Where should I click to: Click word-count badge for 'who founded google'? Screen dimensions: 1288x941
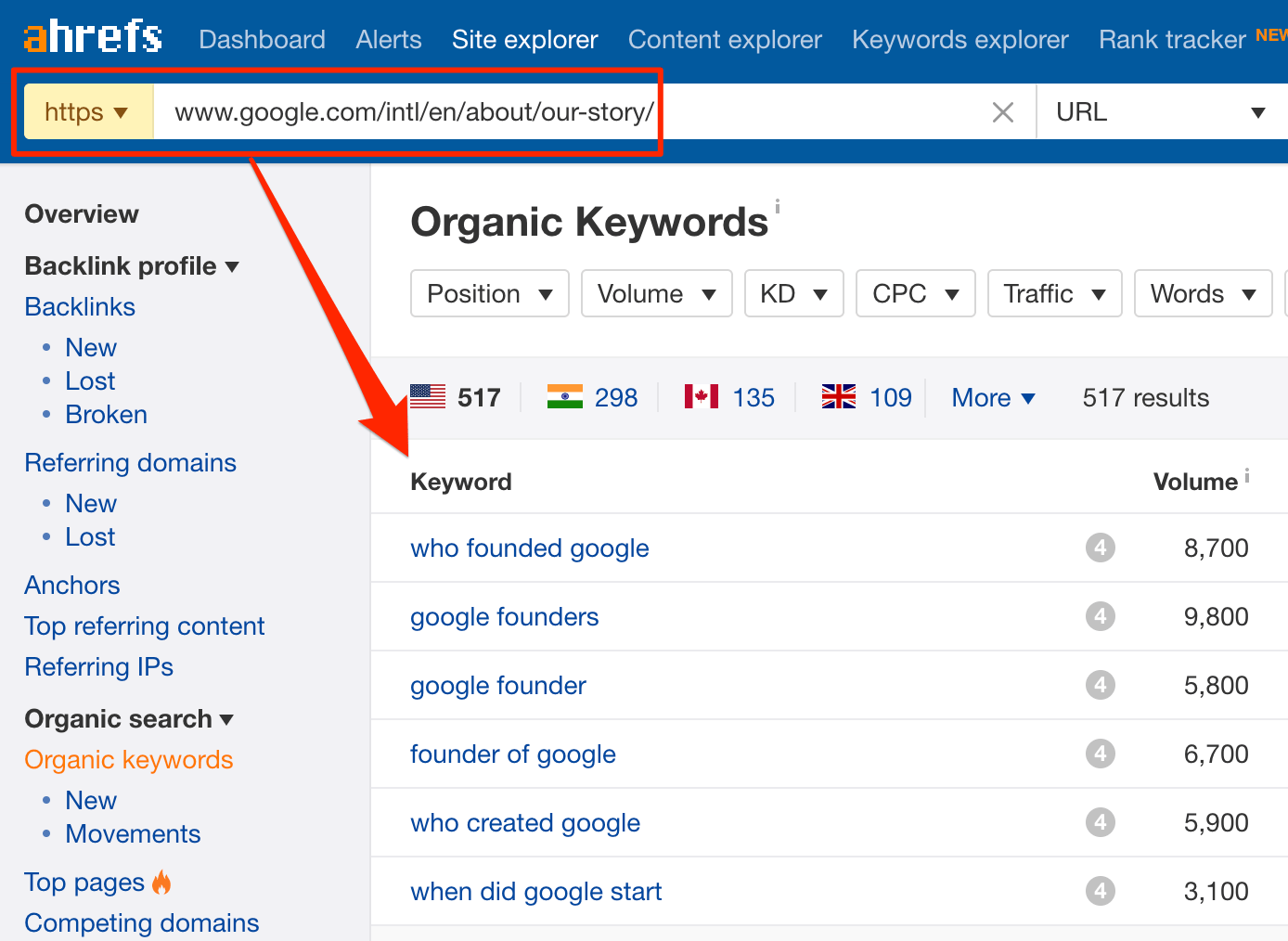1100,548
